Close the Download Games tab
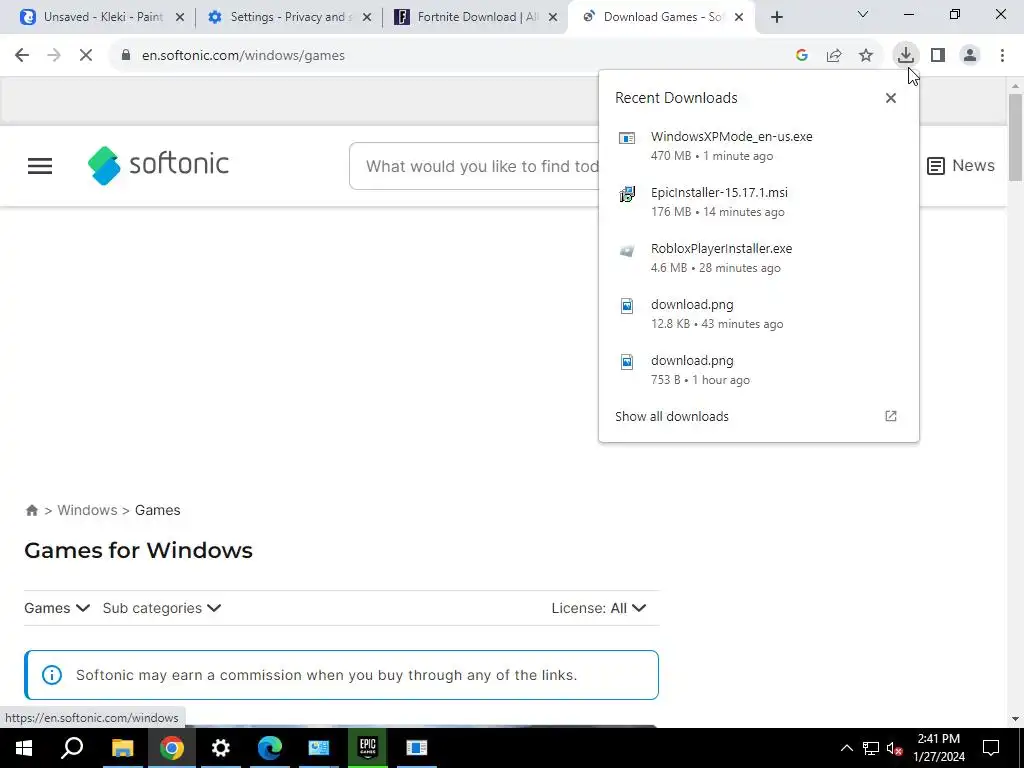The width and height of the screenshot is (1024, 768). click(739, 18)
